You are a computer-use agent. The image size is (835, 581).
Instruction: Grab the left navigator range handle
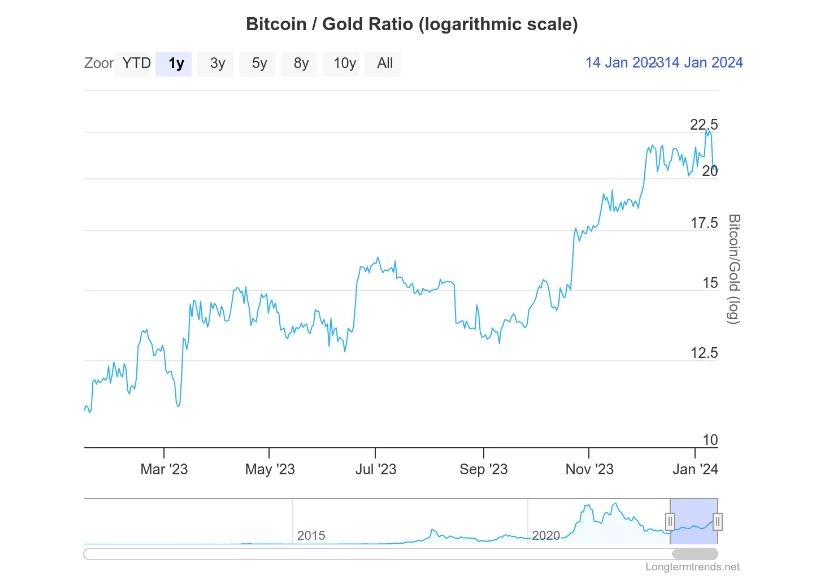(x=670, y=521)
